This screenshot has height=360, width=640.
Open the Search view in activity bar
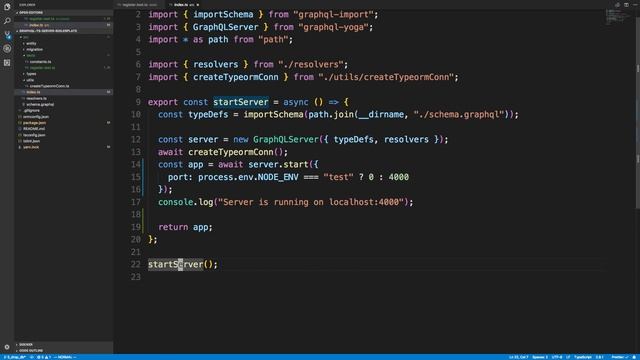click(7, 21)
